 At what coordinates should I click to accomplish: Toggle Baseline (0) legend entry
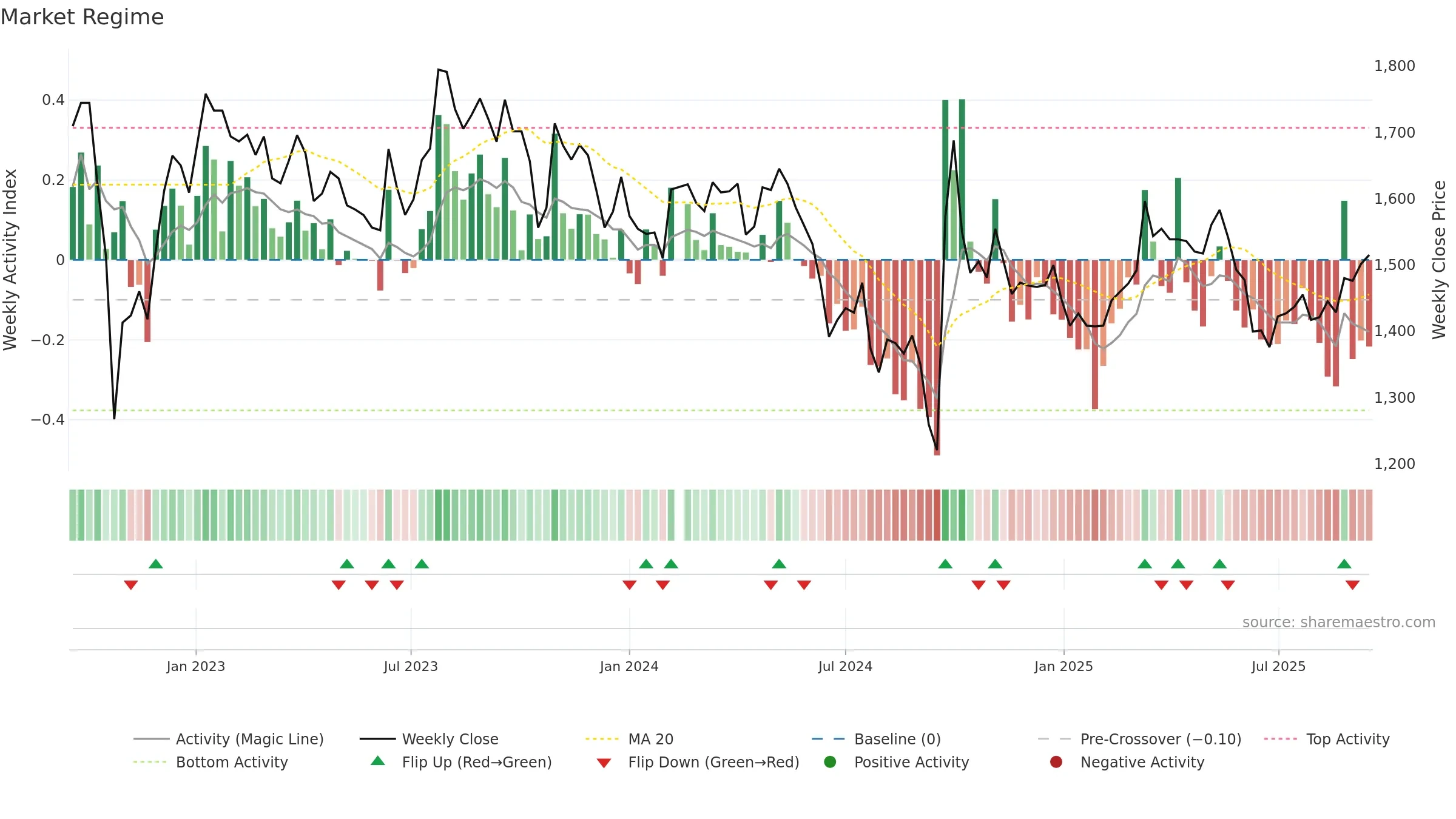(x=876, y=739)
